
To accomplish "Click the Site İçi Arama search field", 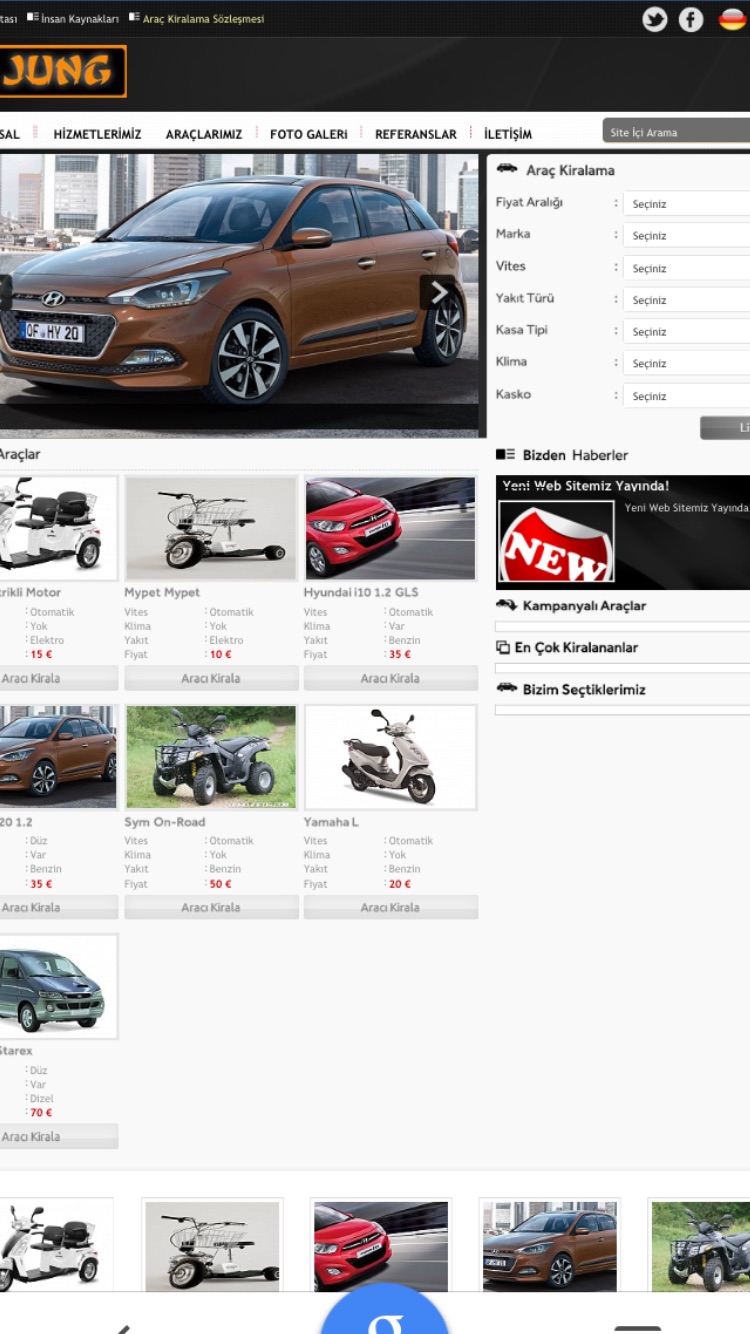I will click(676, 132).
